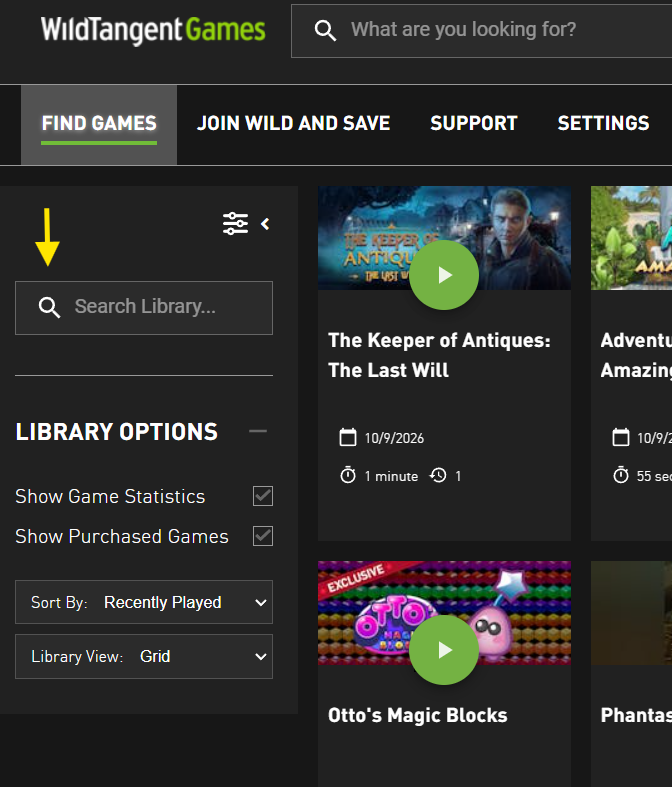Click the stopwatch icon next to 55 sec

(621, 475)
